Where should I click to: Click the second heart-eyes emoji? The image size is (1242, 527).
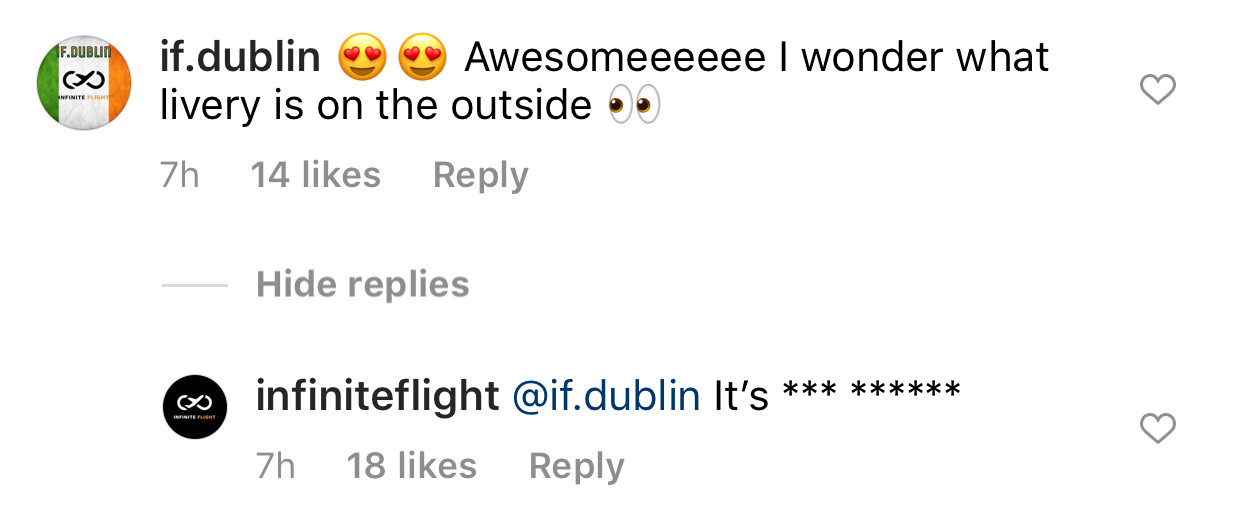coord(421,59)
